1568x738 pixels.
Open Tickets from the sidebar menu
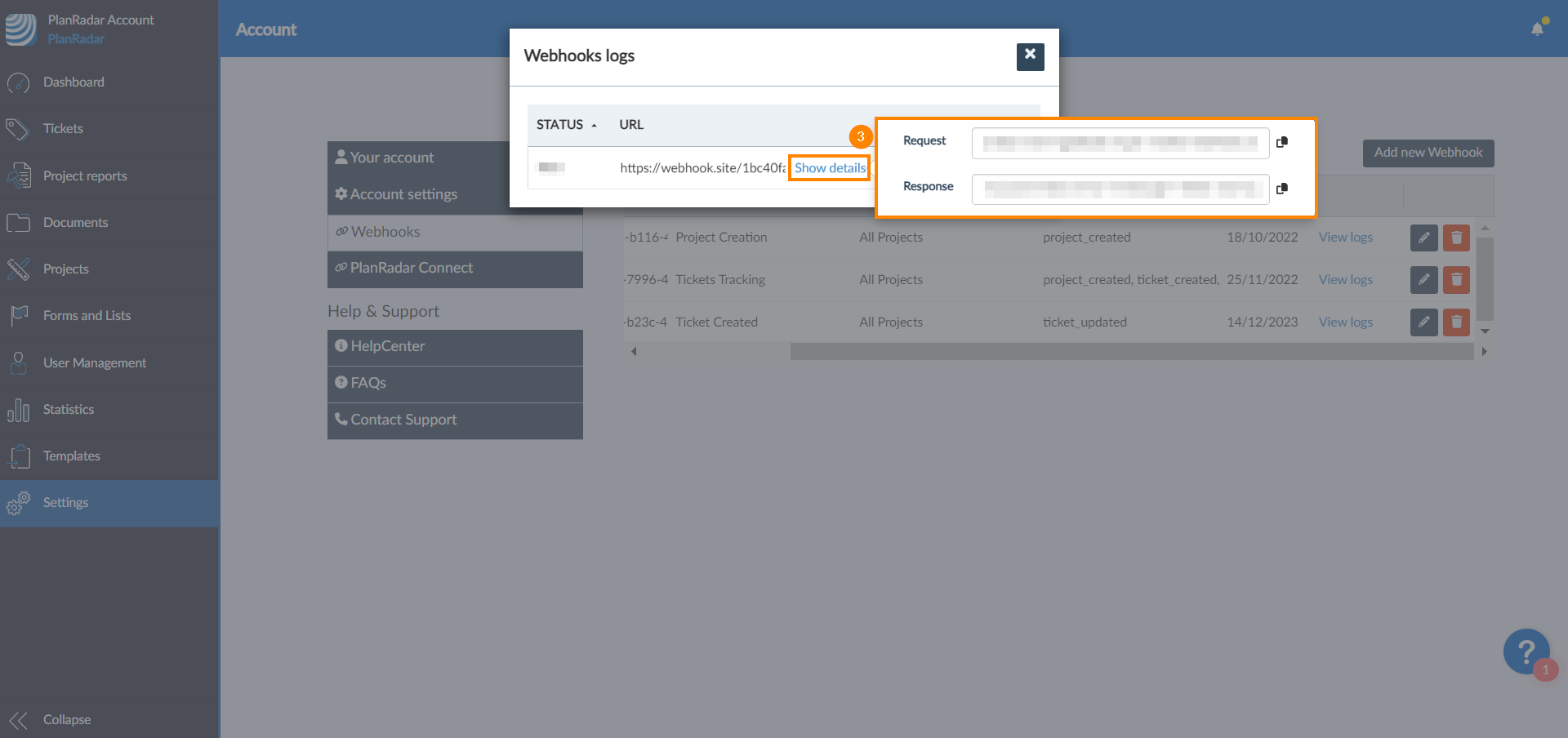63,129
